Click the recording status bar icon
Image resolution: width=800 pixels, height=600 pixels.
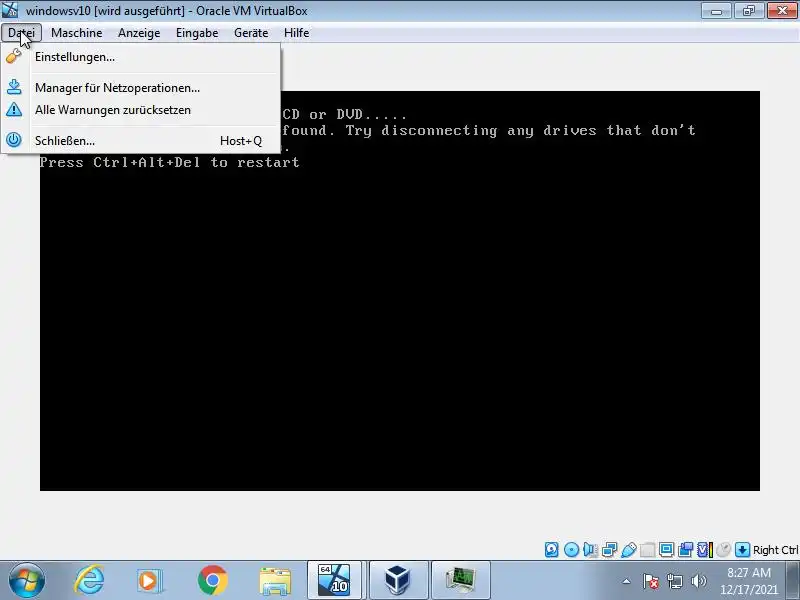click(x=685, y=549)
